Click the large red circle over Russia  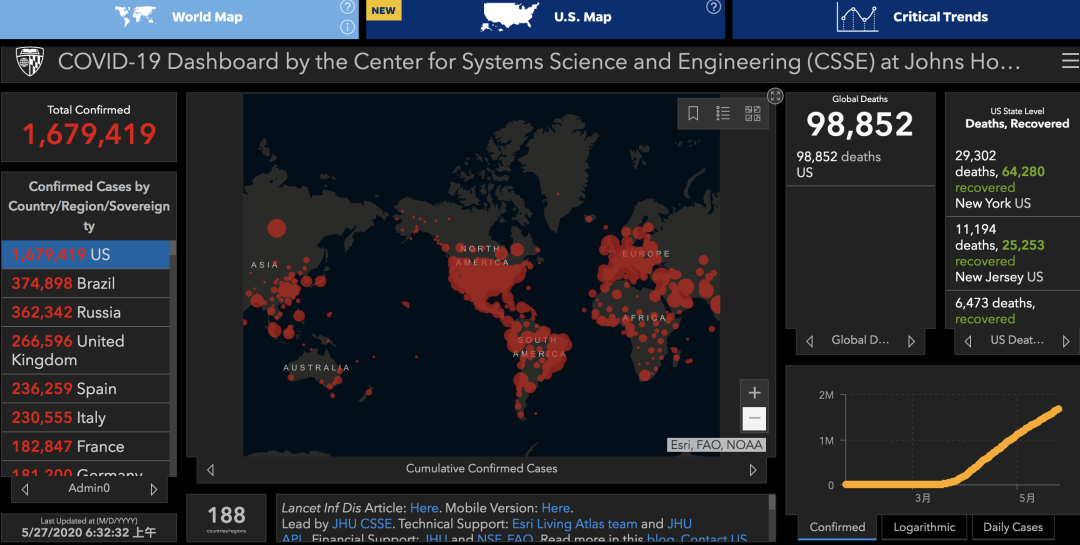276,228
